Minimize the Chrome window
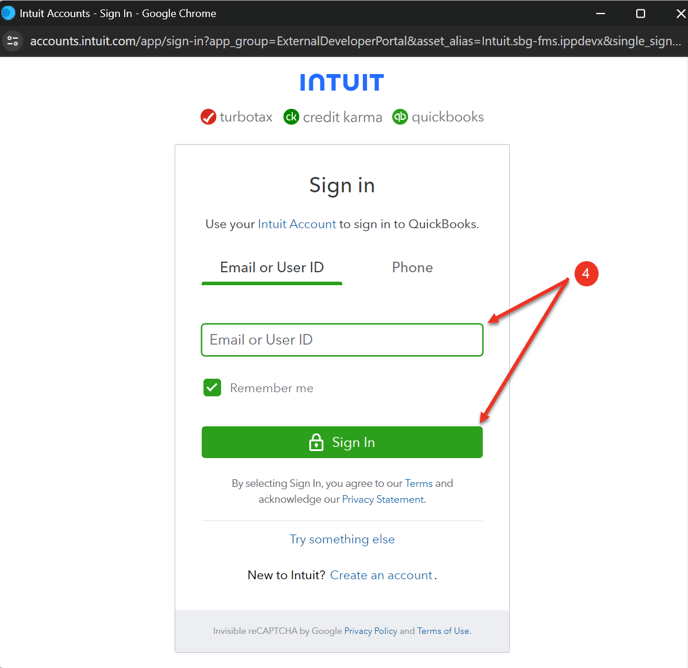The image size is (688, 668). 601,14
